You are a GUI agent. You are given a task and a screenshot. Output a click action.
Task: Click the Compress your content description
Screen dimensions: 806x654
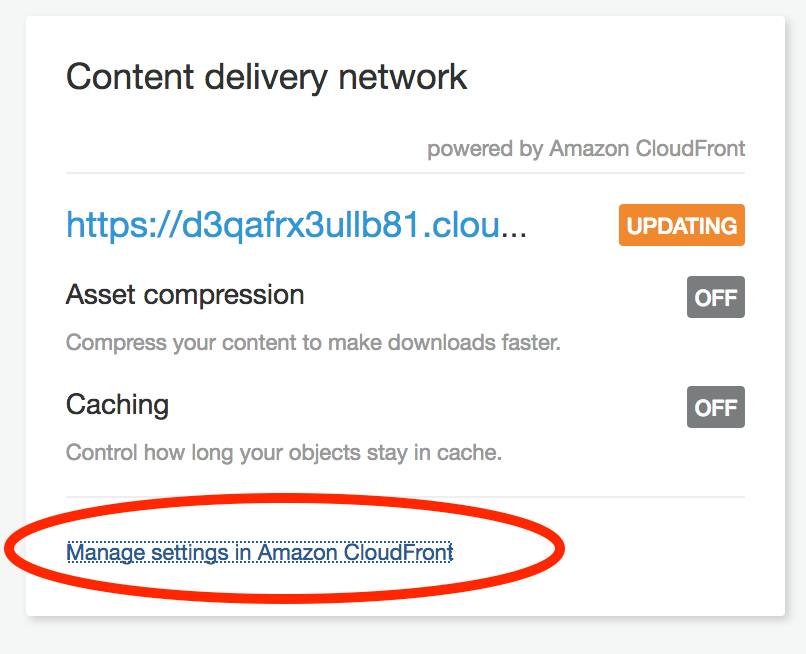(313, 343)
